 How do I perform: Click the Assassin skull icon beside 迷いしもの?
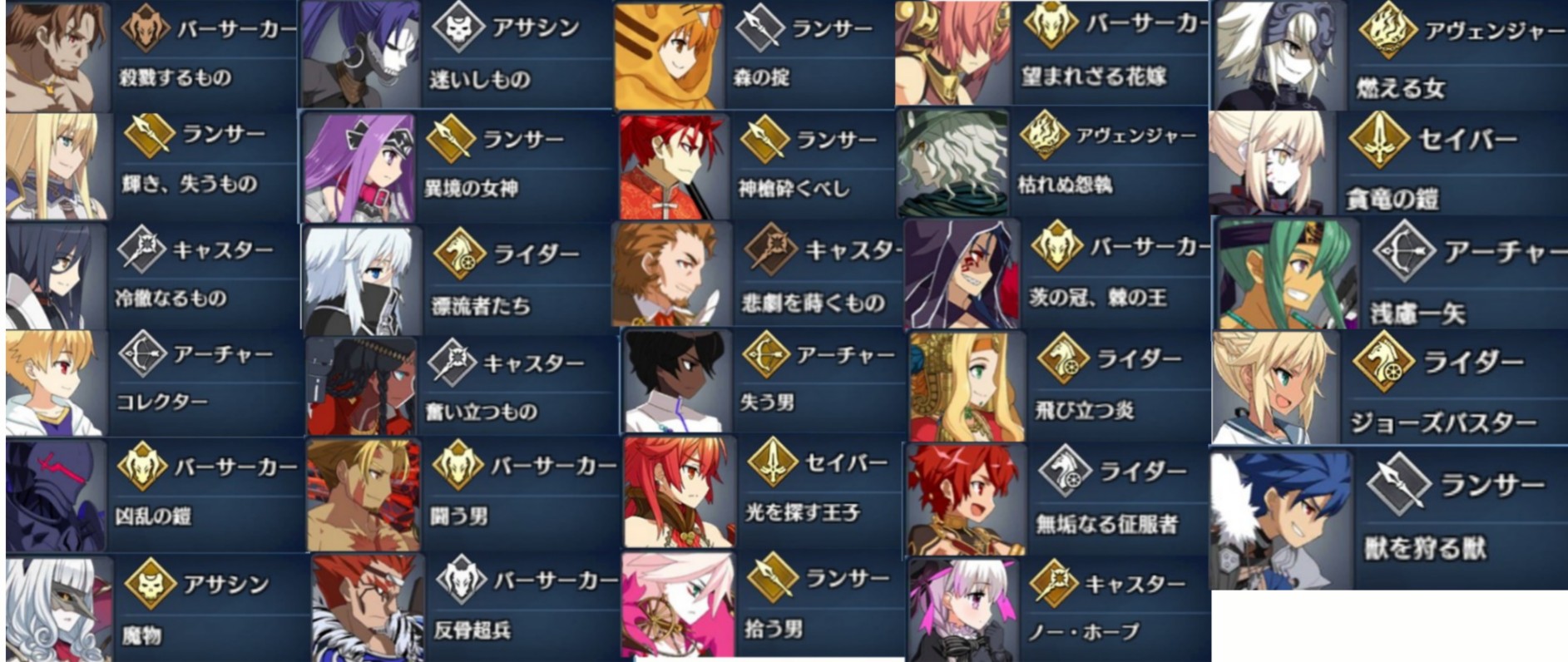point(459,28)
